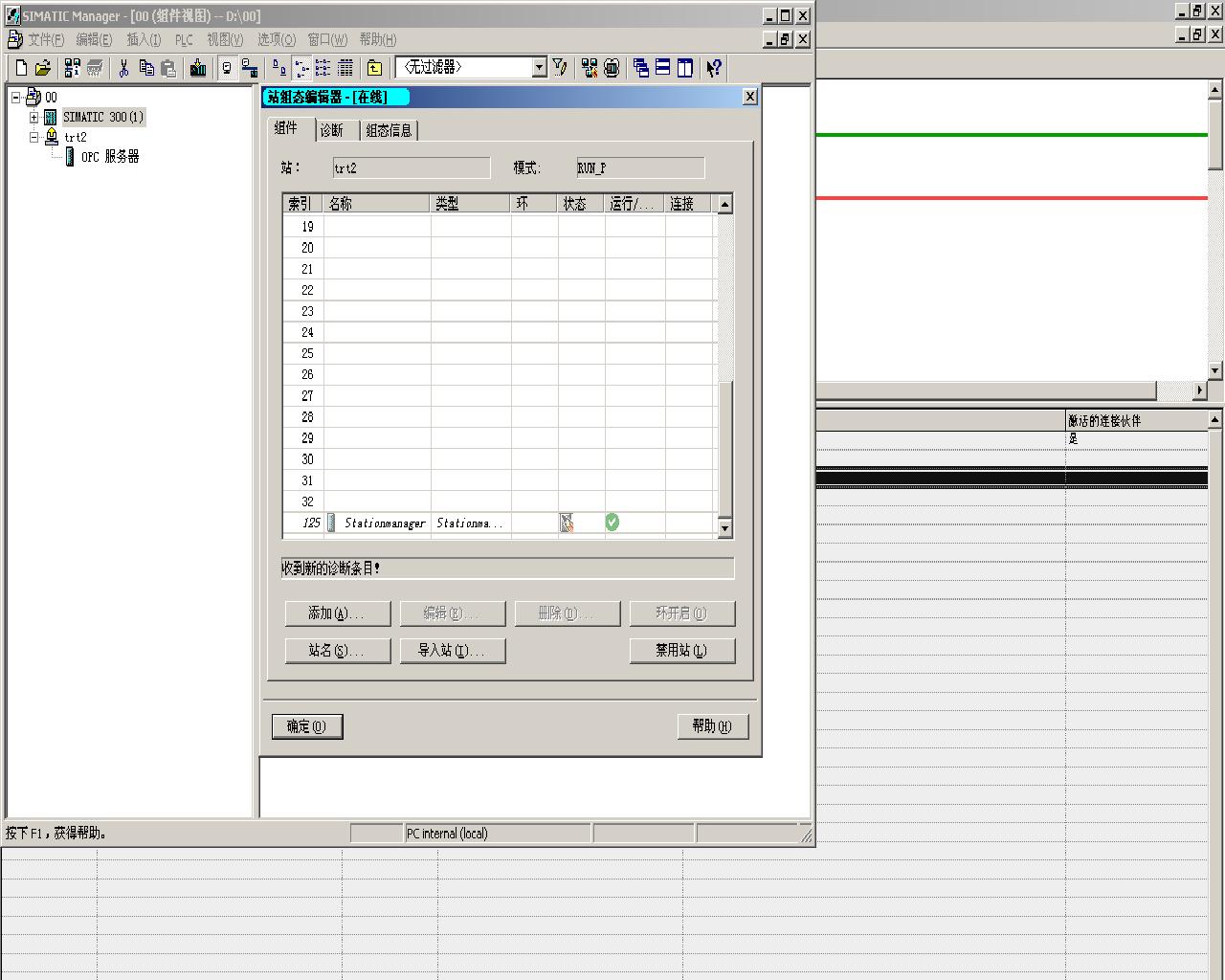Click the filter funnel icon

(x=560, y=68)
